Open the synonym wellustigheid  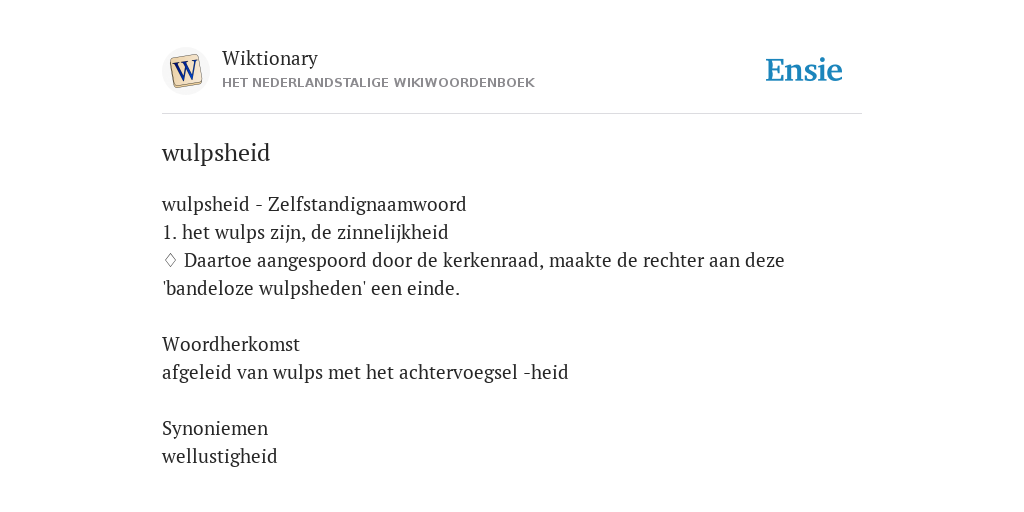pos(219,456)
